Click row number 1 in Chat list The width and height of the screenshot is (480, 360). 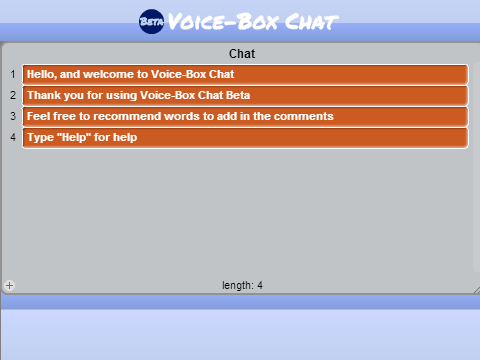point(13,74)
